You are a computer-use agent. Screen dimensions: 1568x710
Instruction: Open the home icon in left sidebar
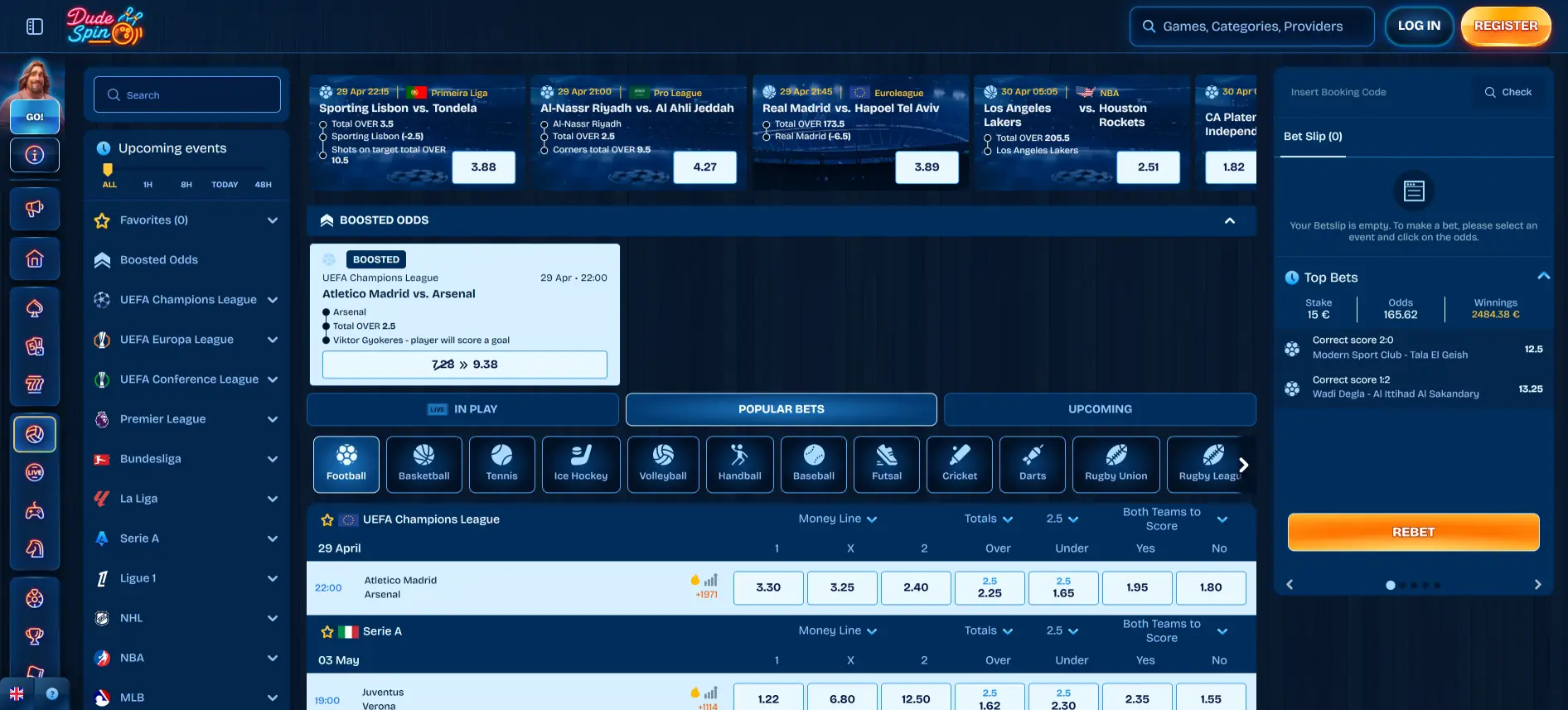click(35, 259)
